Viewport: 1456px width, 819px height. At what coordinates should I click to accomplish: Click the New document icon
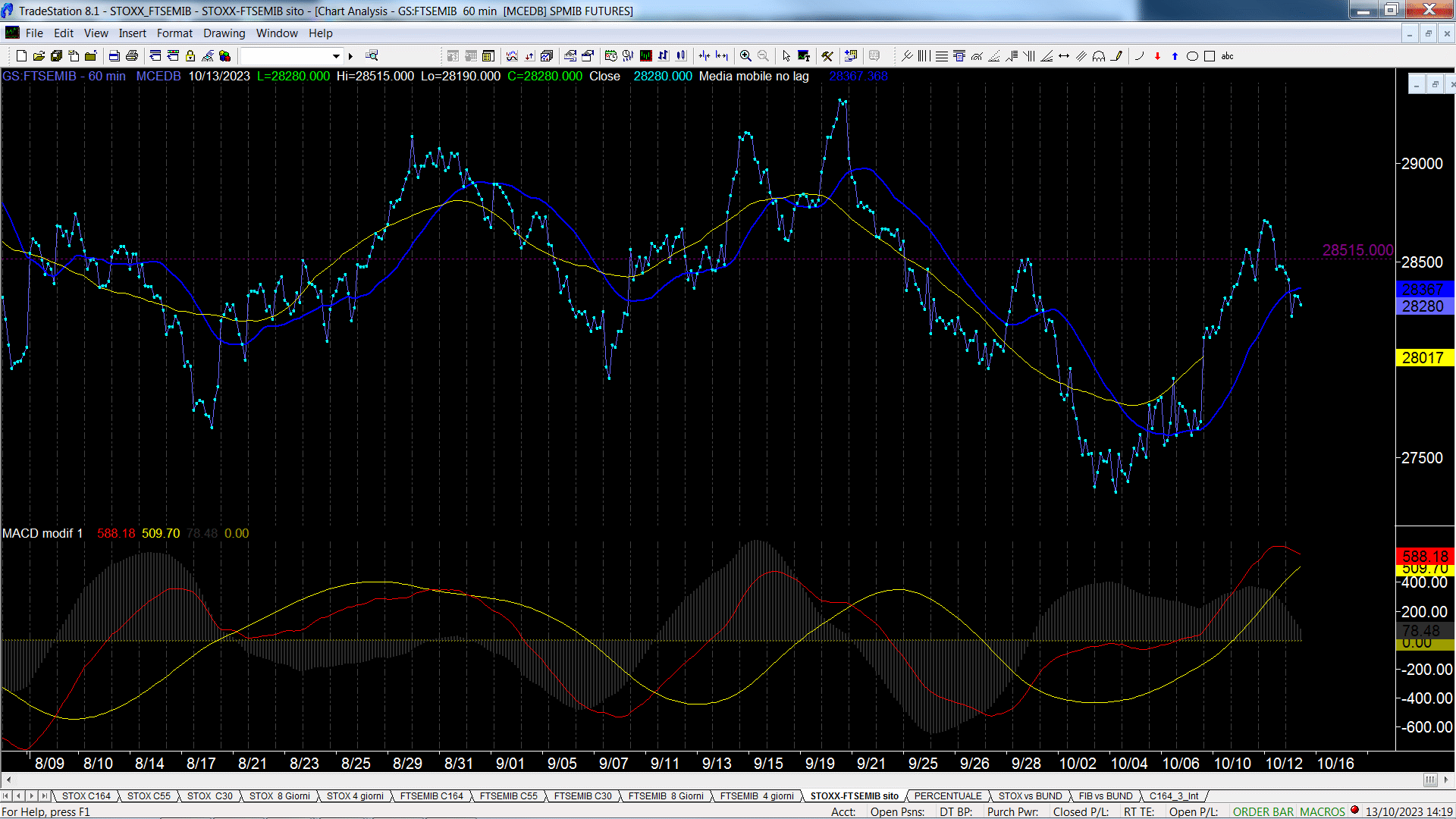click(21, 56)
